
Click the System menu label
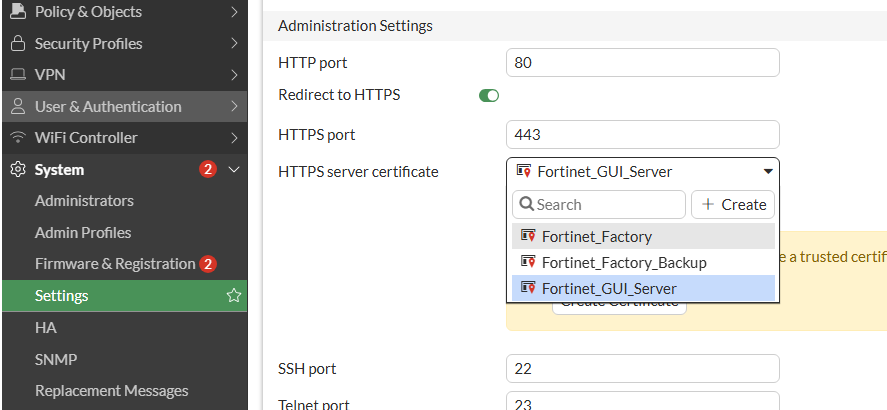click(x=59, y=170)
